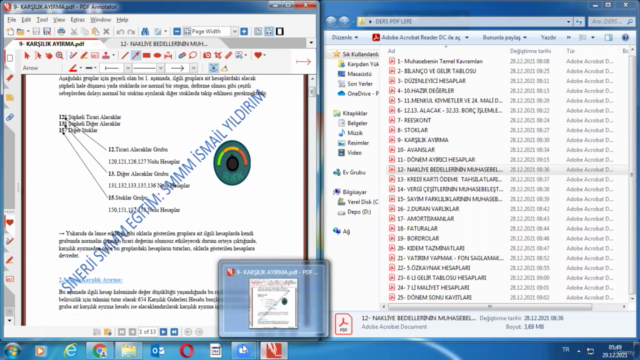Click the Ara: DERS search box
640x360 pixels.
pyautogui.click(x=611, y=21)
